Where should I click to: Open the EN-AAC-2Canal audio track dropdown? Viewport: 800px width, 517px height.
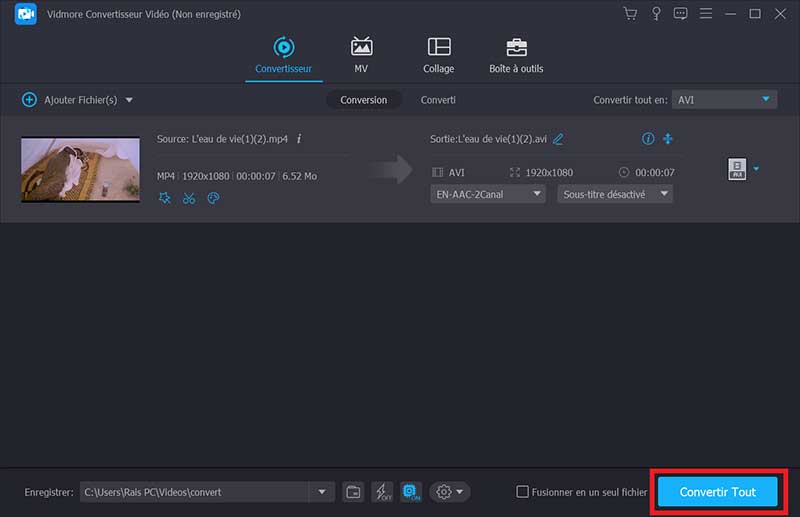pyautogui.click(x=488, y=194)
